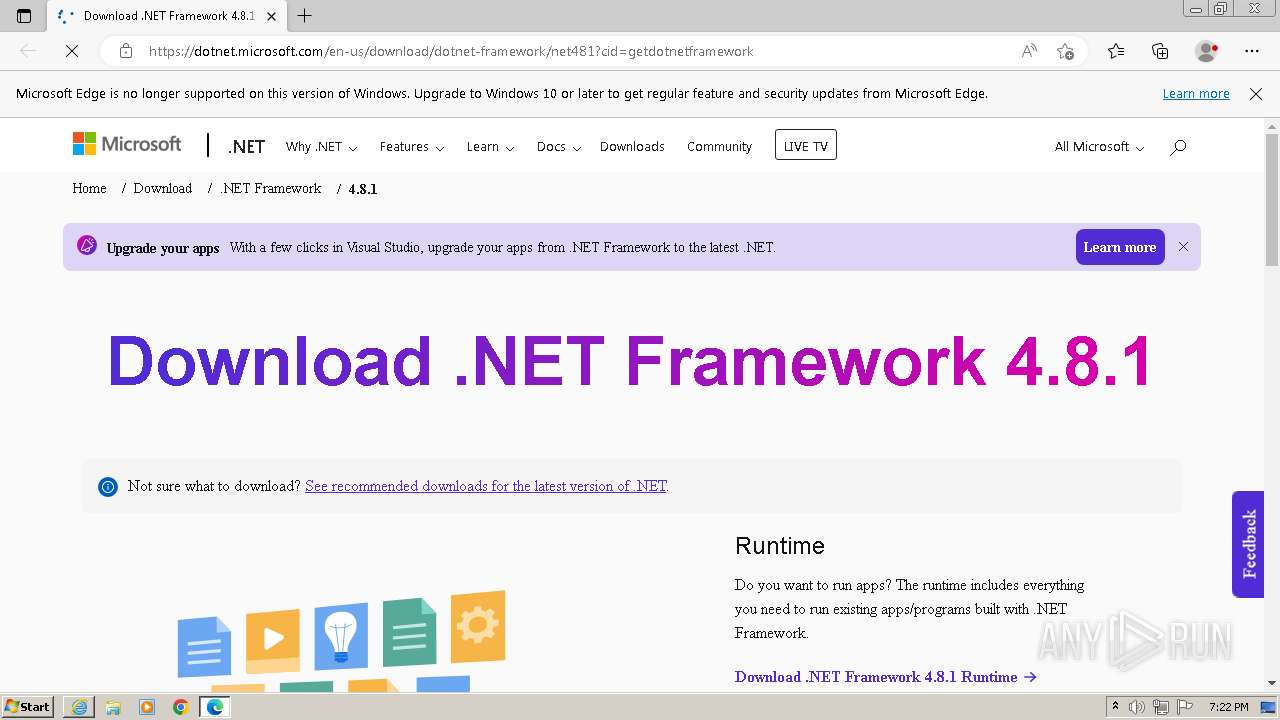This screenshot has height=720, width=1280.
Task: Select the Edge taskbar button
Action: tap(215, 707)
